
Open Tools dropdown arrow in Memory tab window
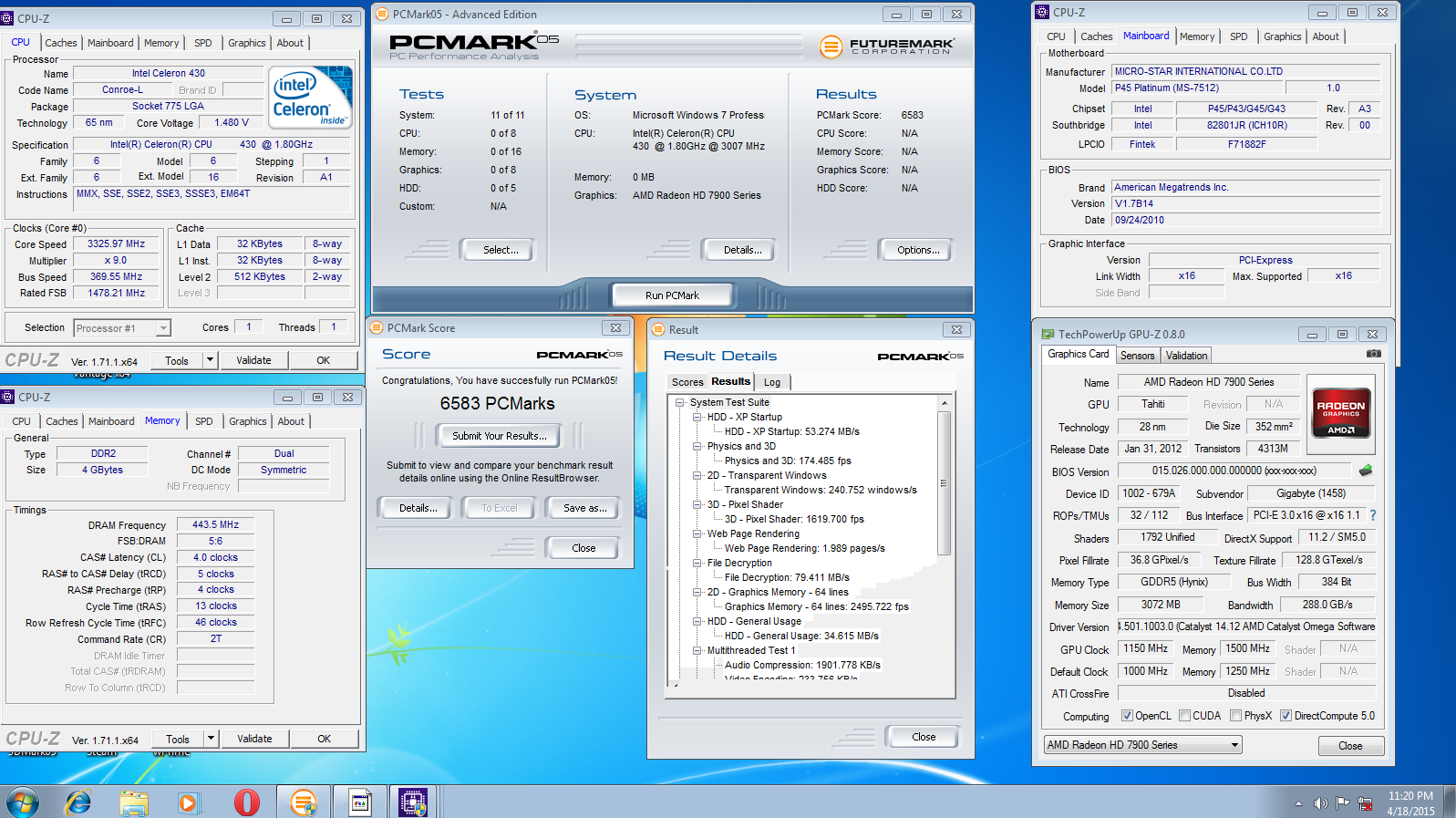[x=211, y=739]
